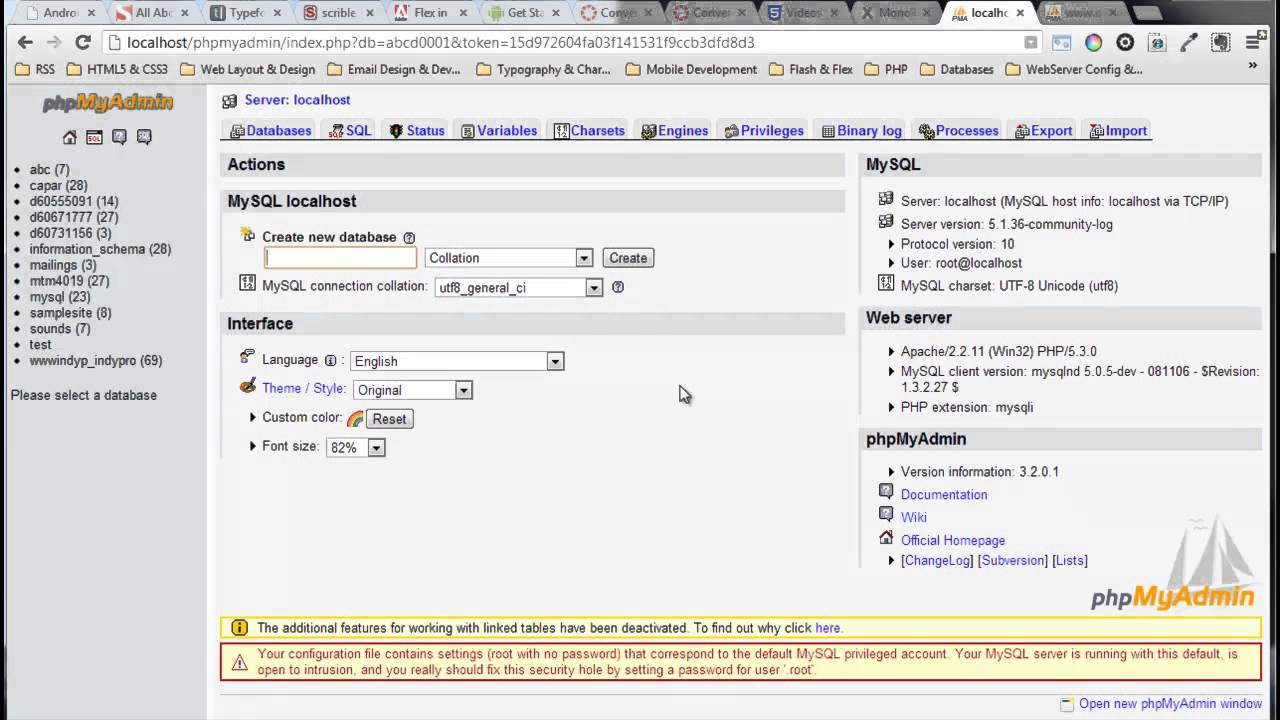Viewport: 1280px width, 720px height.
Task: Click the MySQL documentation icon in sidebar
Action: (x=144, y=137)
